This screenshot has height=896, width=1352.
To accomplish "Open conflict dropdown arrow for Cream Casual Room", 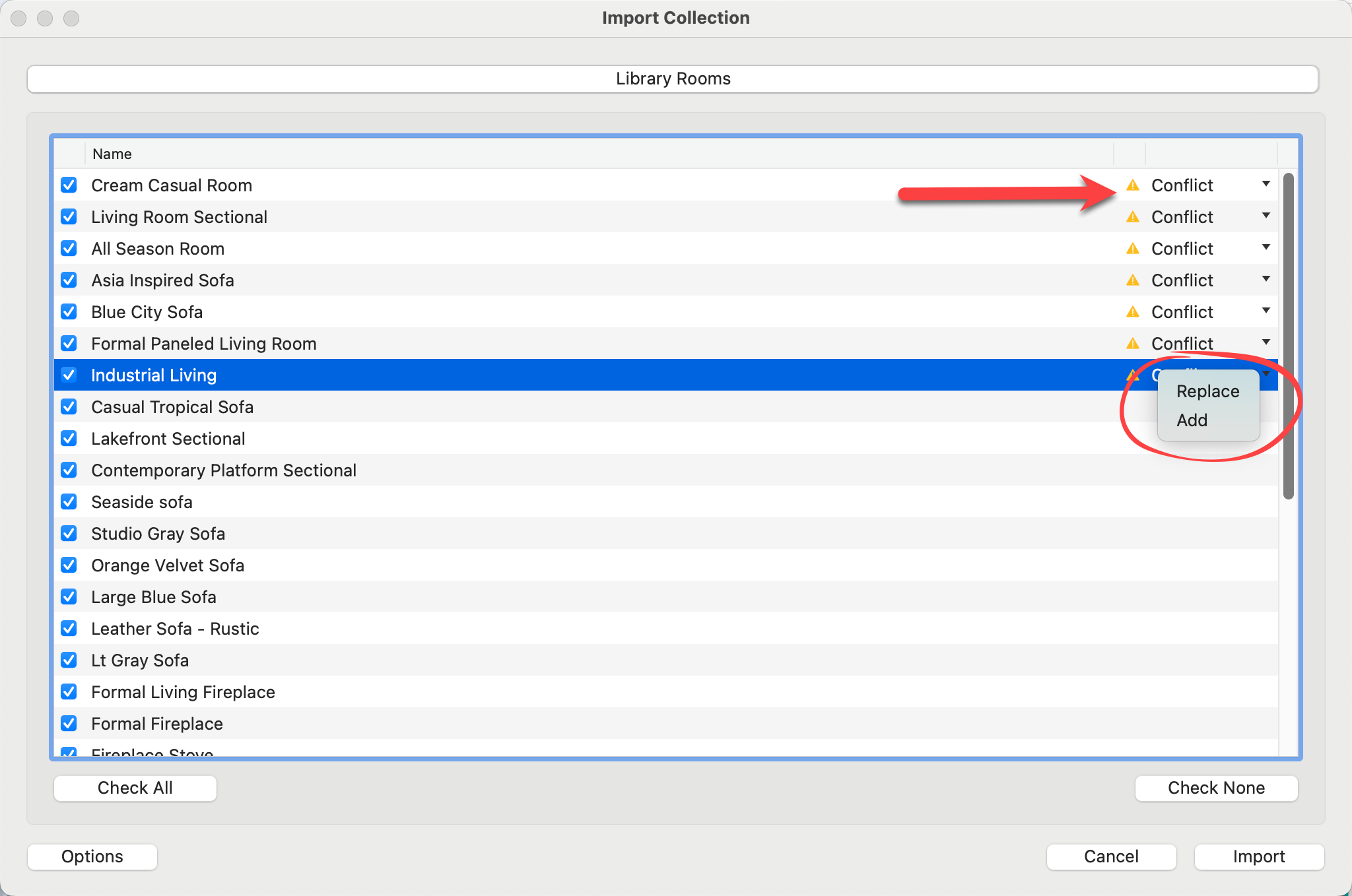I will click(1266, 185).
